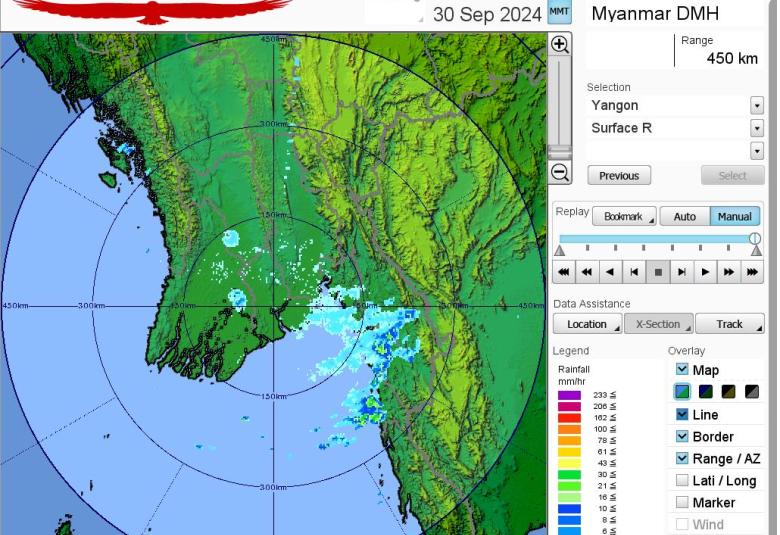
Task: Enable the Lati / Long overlay
Action: point(682,480)
